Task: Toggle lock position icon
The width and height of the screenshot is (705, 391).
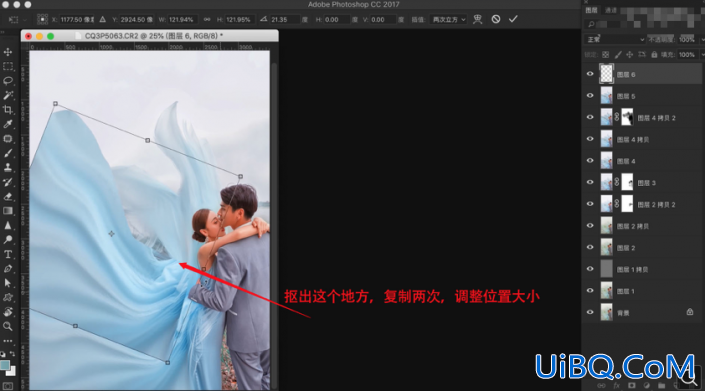Action: pos(629,54)
